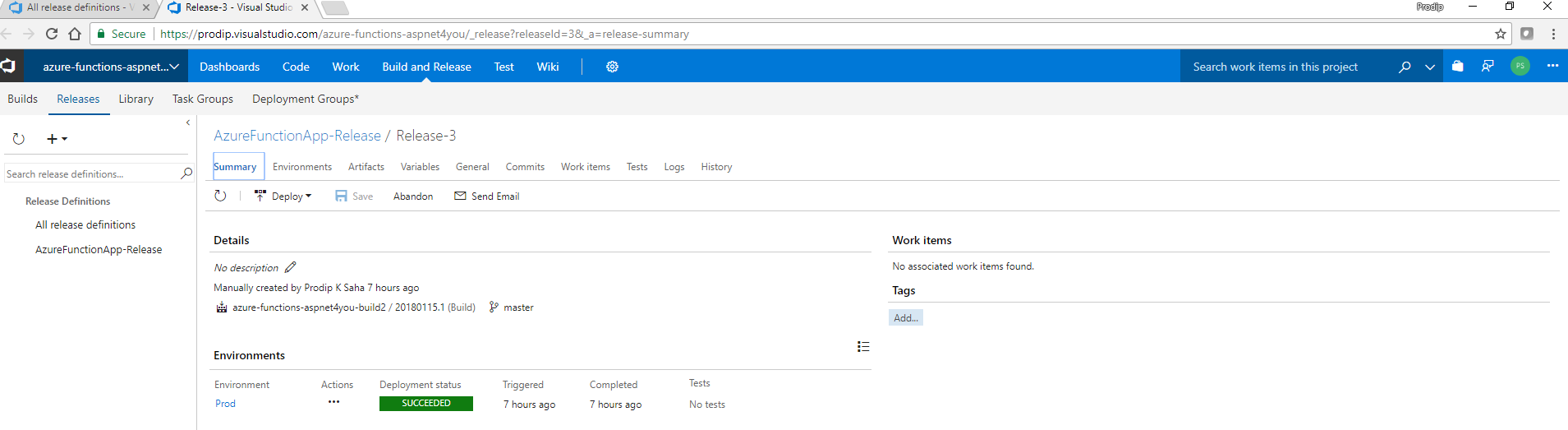The width and height of the screenshot is (1568, 430).
Task: Go to Wiki hub
Action: coord(548,67)
